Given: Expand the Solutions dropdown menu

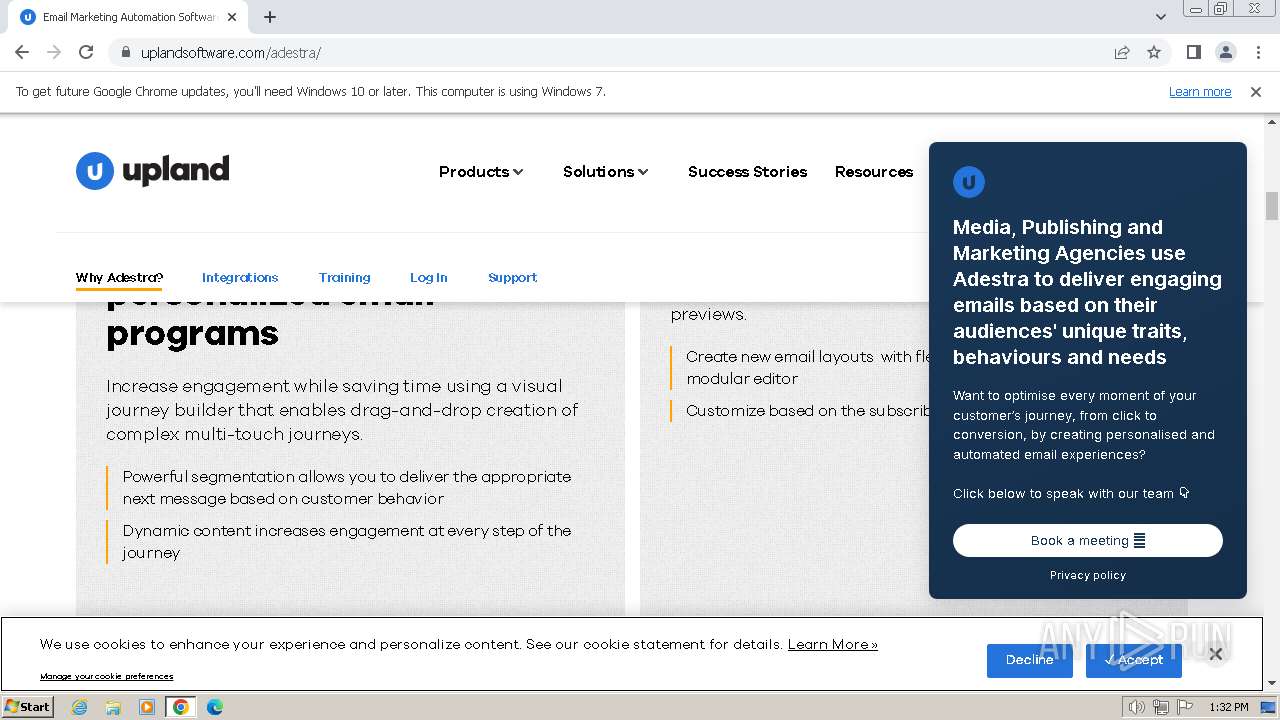Looking at the screenshot, I should 606,172.
